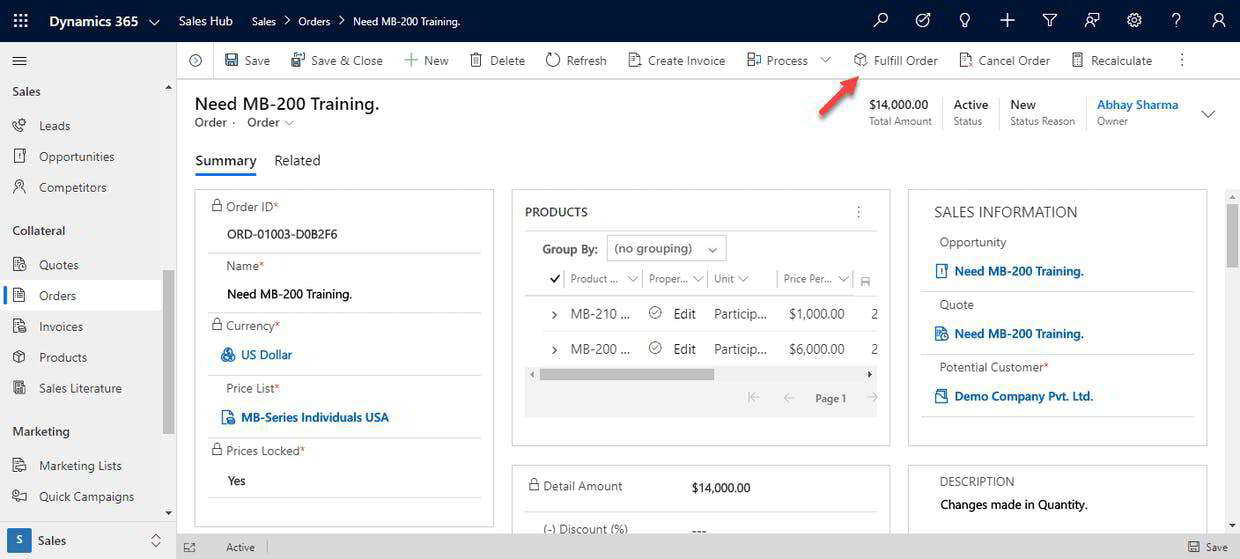The image size is (1240, 559).
Task: Open the Products grid more options menu
Action: [x=858, y=212]
